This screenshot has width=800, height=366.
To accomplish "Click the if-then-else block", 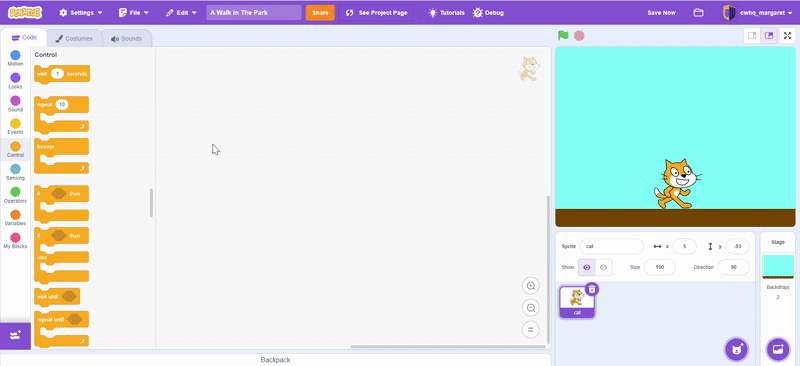I will point(61,254).
